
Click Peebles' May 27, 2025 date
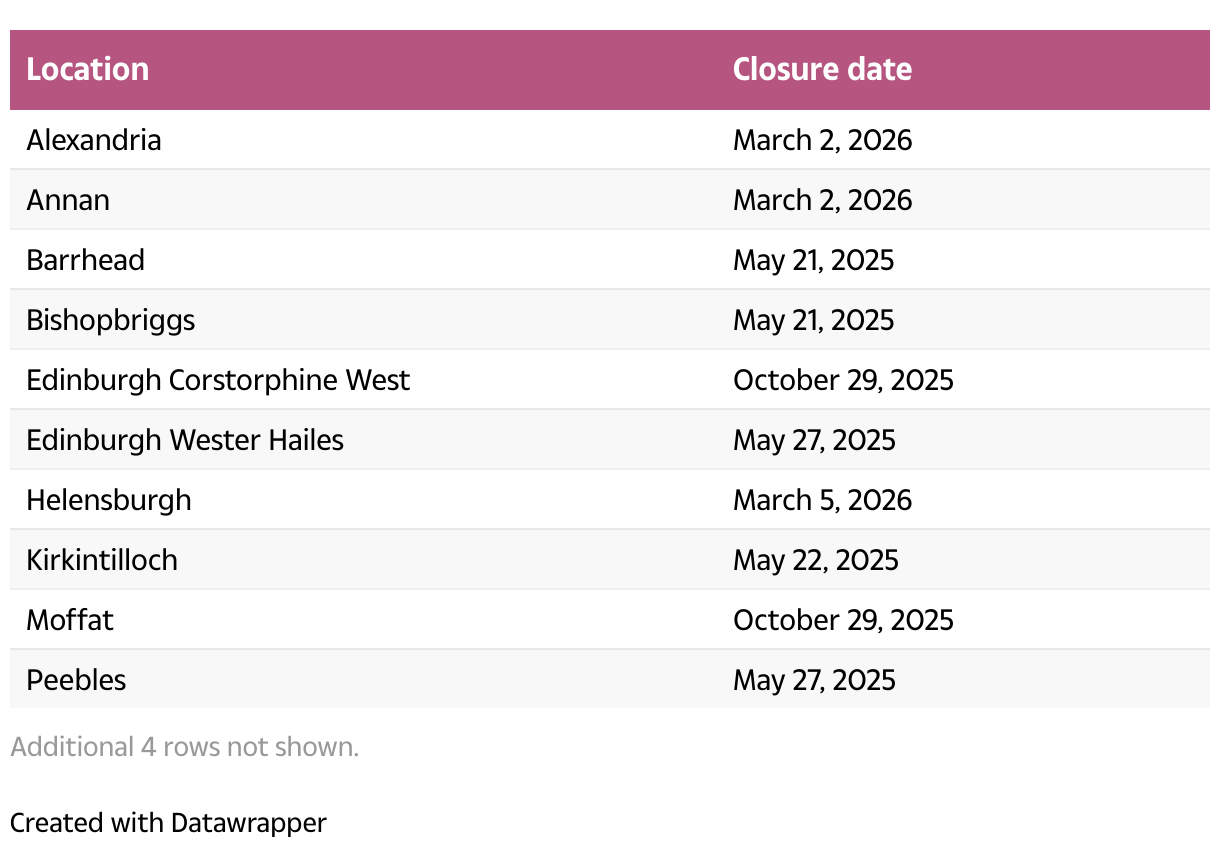pyautogui.click(x=814, y=679)
